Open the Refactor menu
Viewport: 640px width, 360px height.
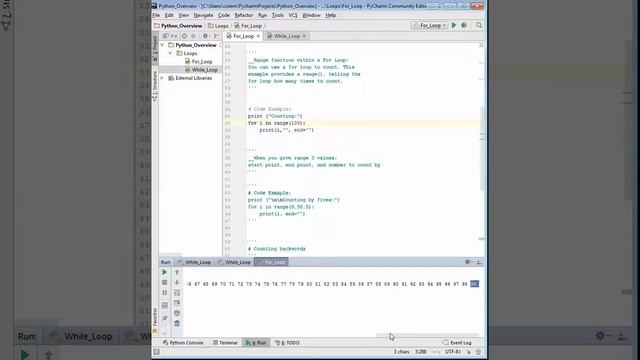(x=244, y=15)
